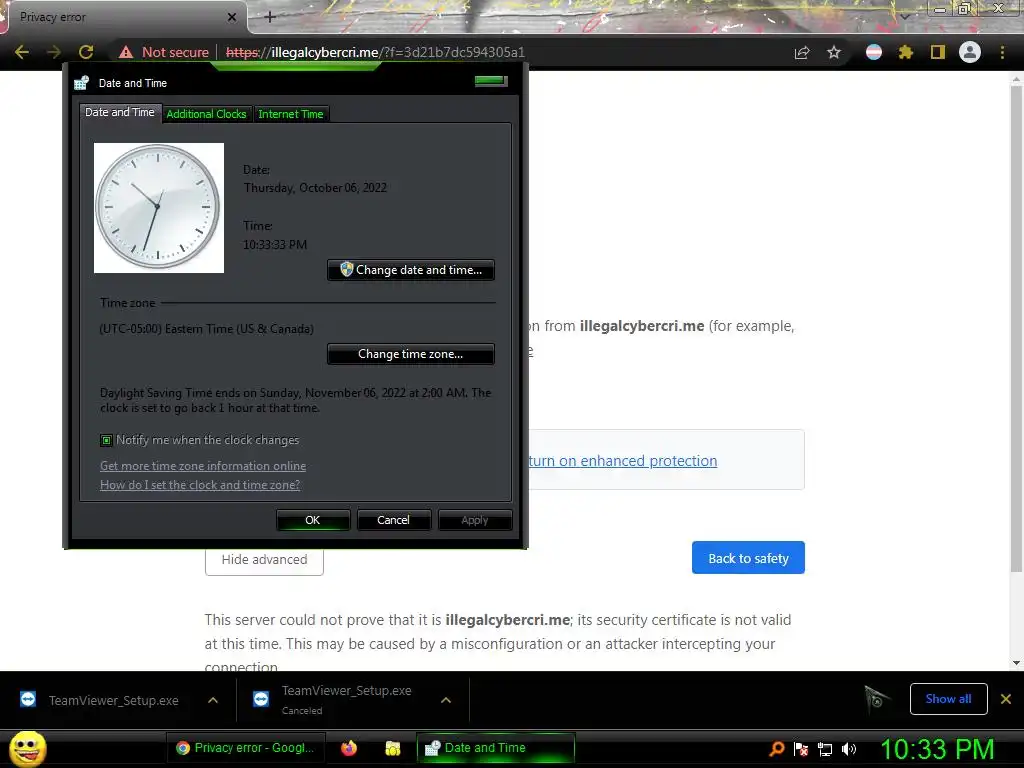Click the forward navigation arrow
This screenshot has height=768, width=1024.
coord(54,52)
